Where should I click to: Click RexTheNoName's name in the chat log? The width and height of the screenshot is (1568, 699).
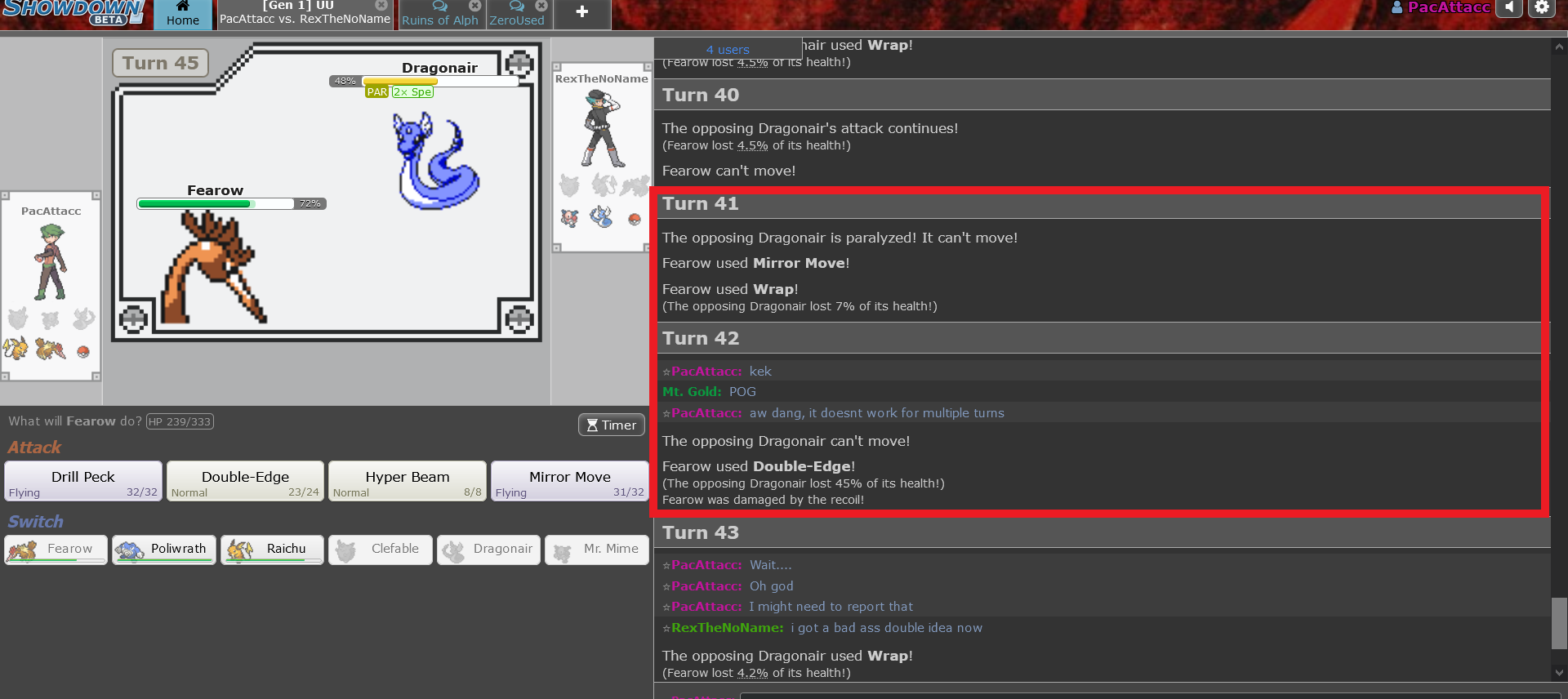(726, 628)
